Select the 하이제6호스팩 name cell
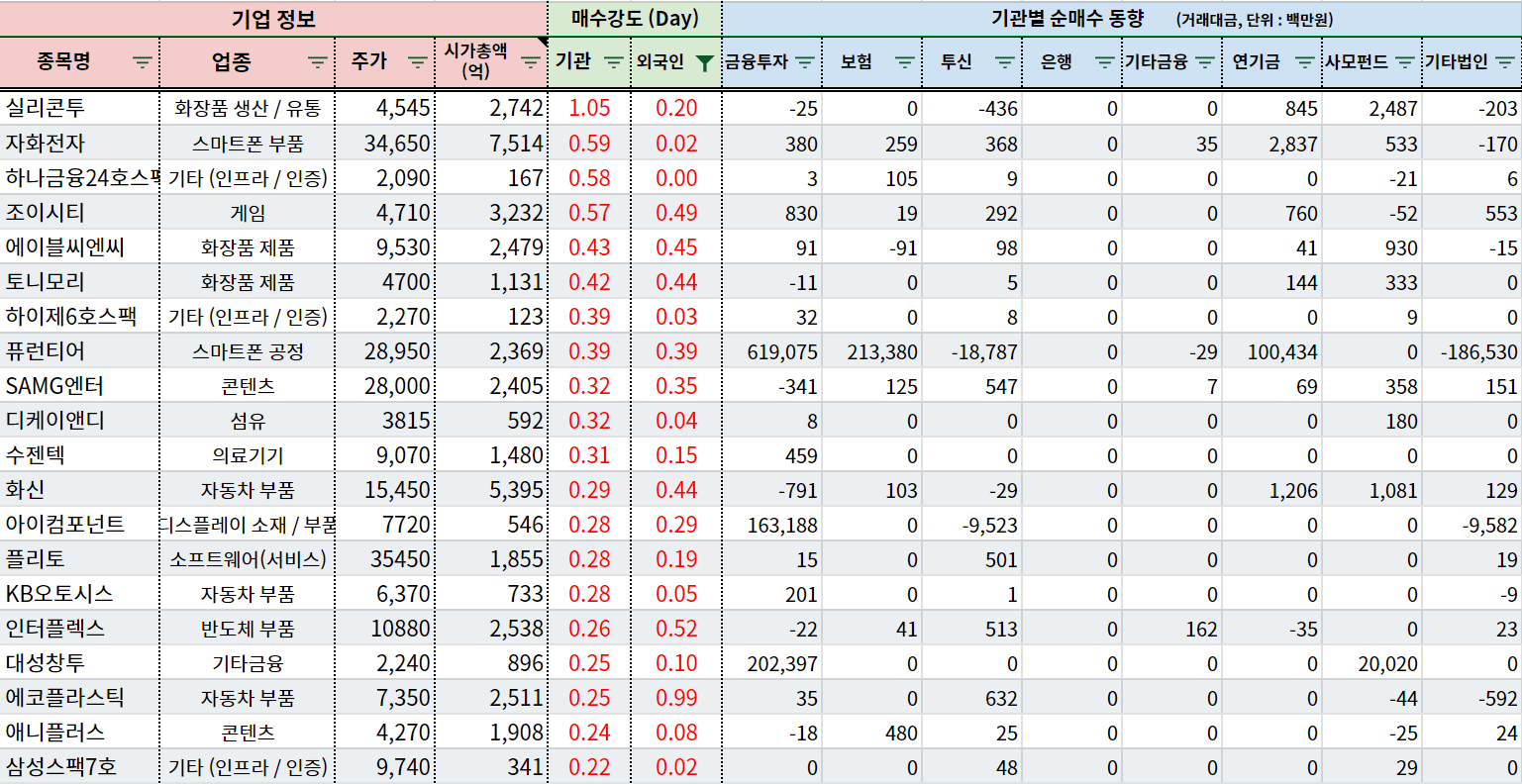This screenshot has width=1522, height=784. (79, 316)
